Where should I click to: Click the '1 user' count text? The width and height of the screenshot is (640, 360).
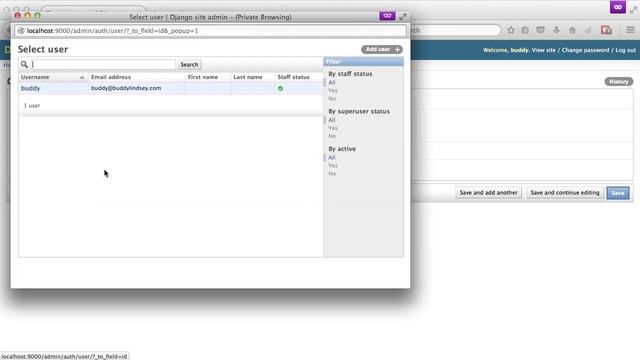tap(32, 106)
